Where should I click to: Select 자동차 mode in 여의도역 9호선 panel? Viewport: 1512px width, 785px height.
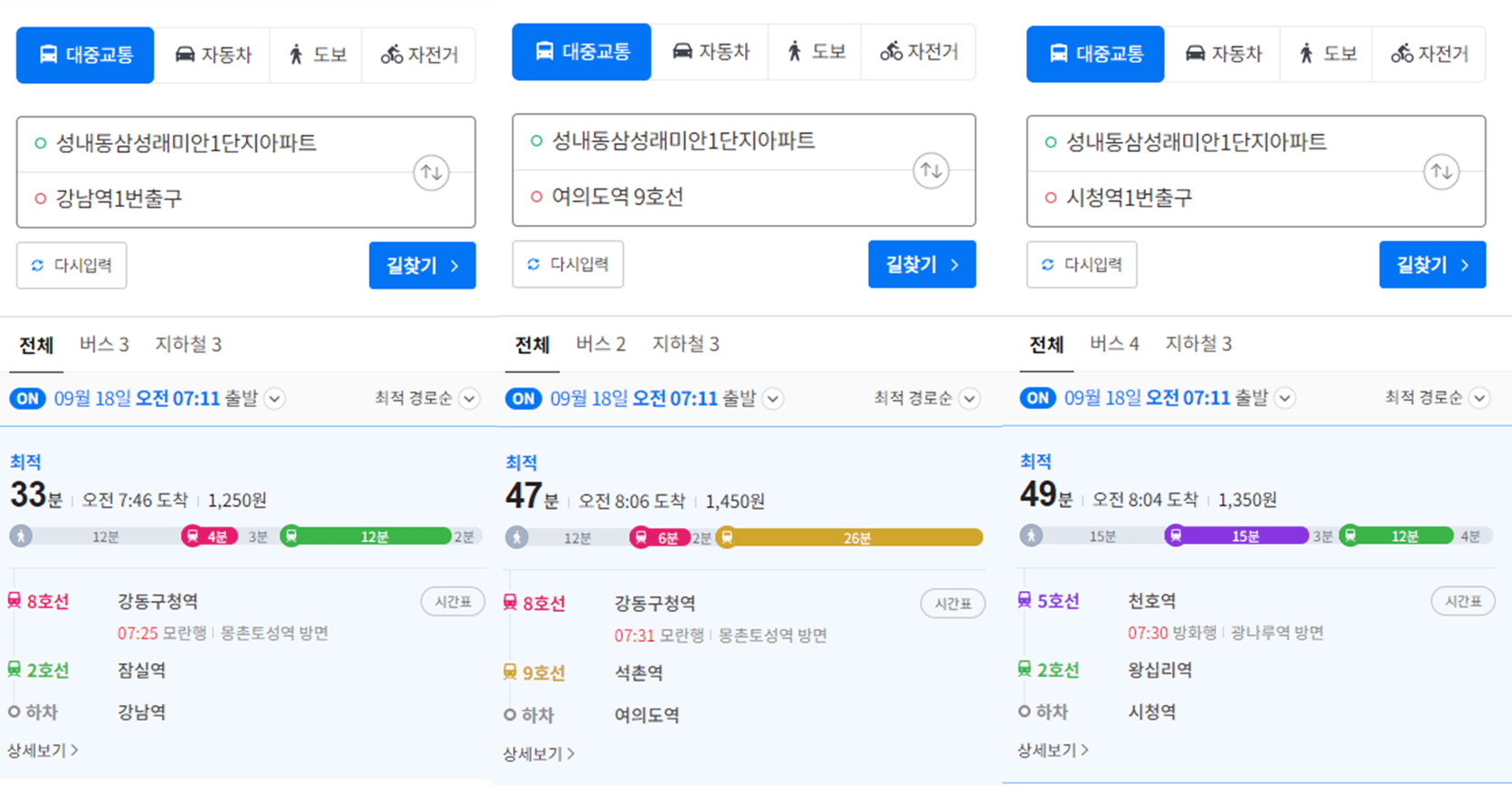tap(710, 52)
